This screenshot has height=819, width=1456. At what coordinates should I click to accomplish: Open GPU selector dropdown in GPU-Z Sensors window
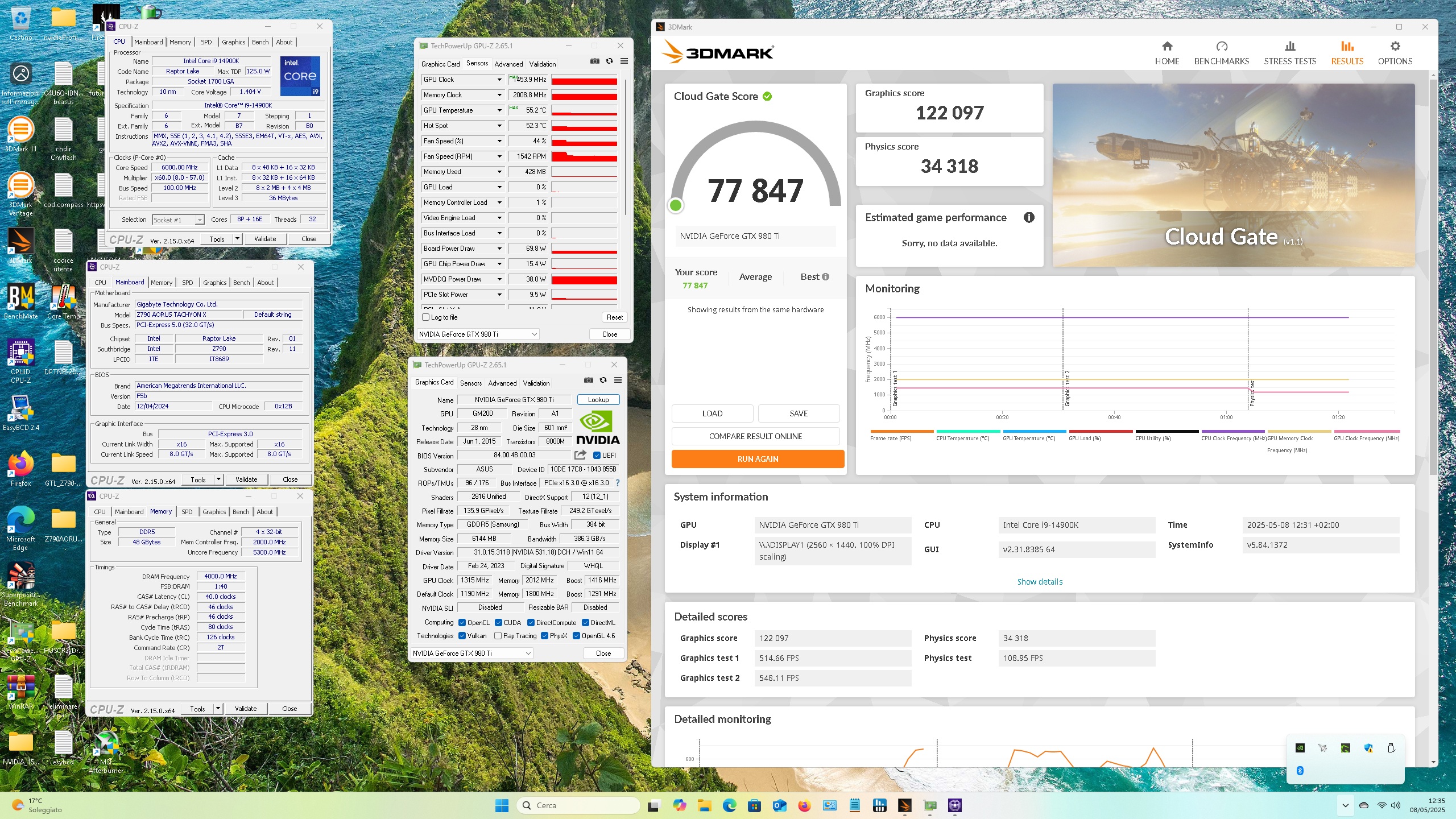coord(478,334)
